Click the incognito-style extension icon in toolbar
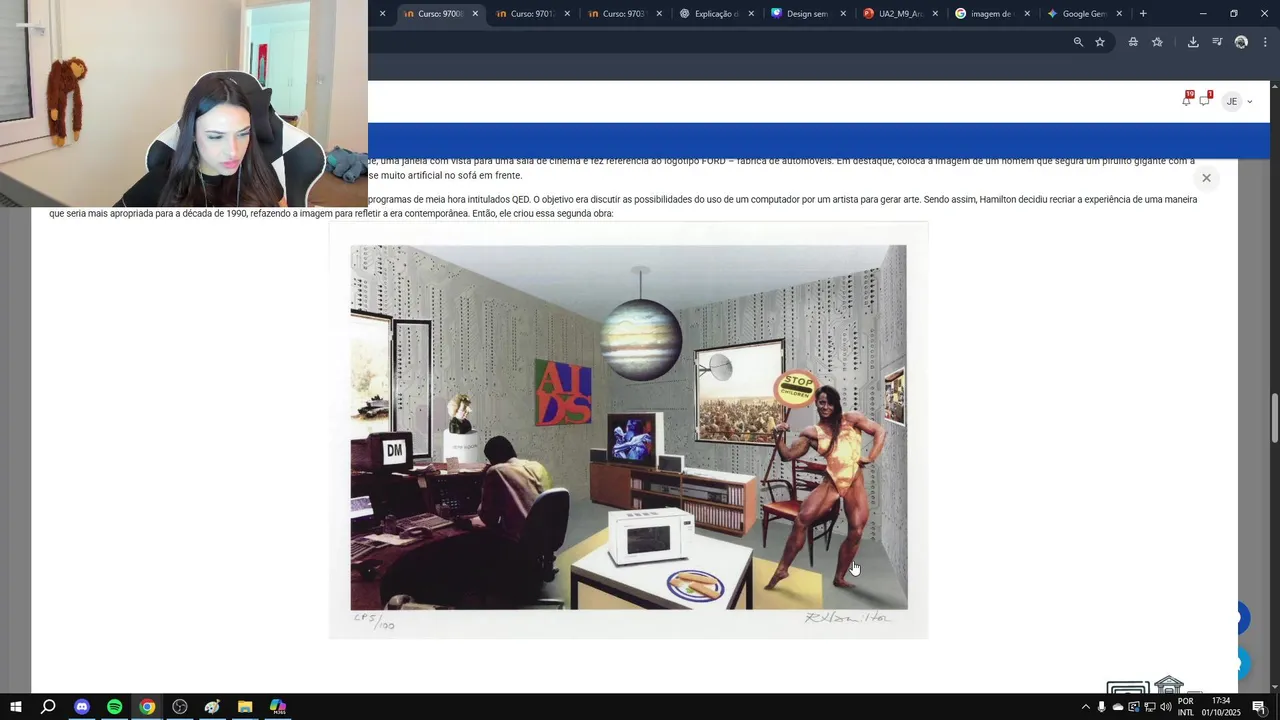Screen dimensions: 1280x720 pyautogui.click(x=1133, y=42)
